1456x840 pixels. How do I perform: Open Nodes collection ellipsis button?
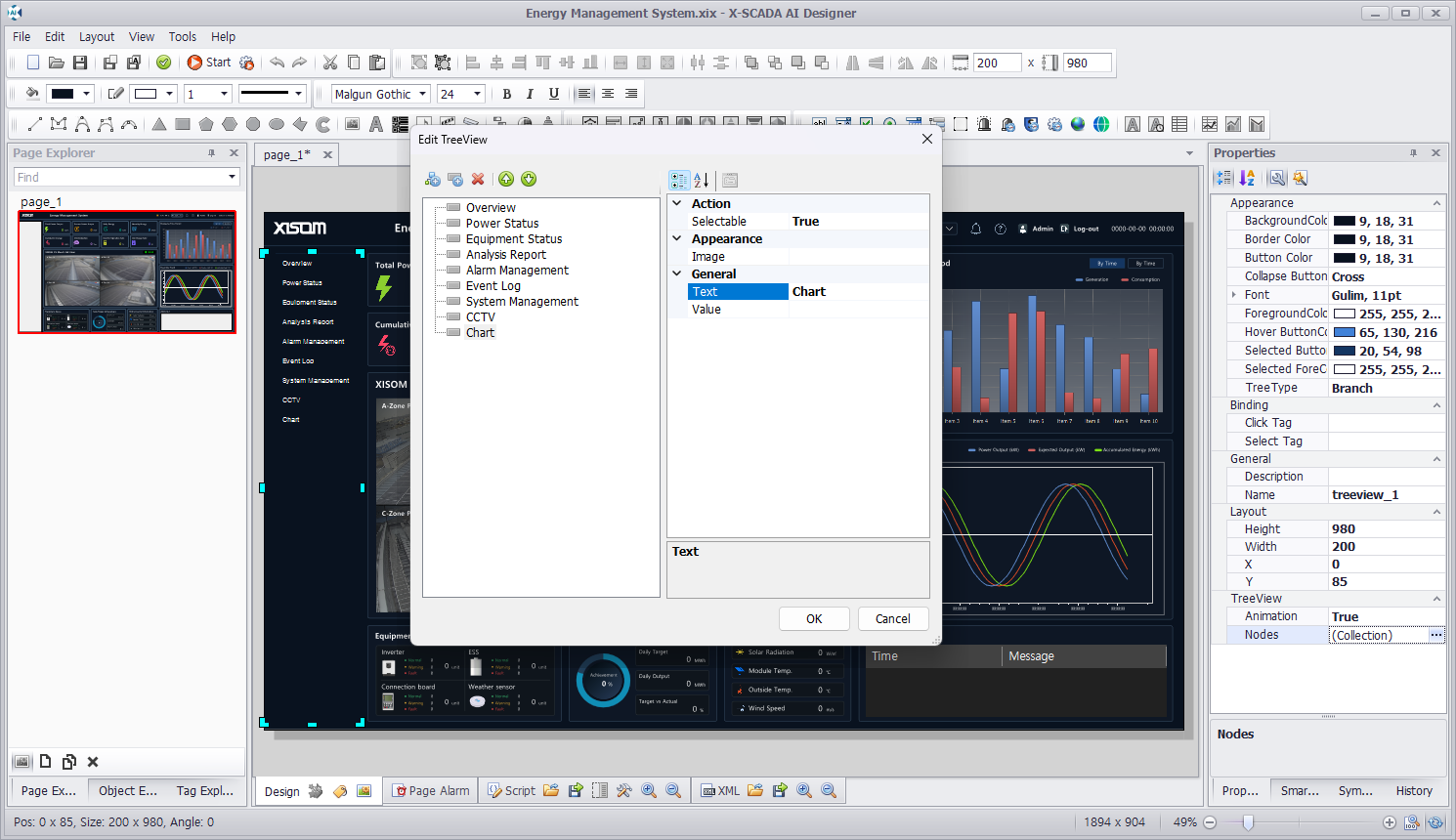pos(1435,635)
